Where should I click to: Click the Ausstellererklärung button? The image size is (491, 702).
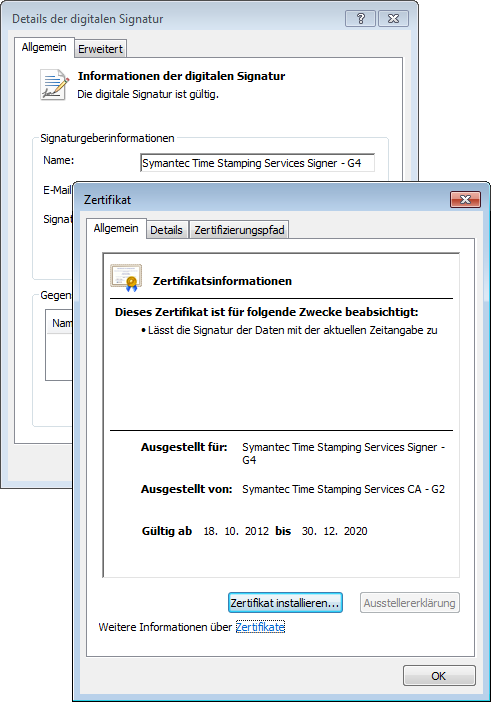pos(410,603)
